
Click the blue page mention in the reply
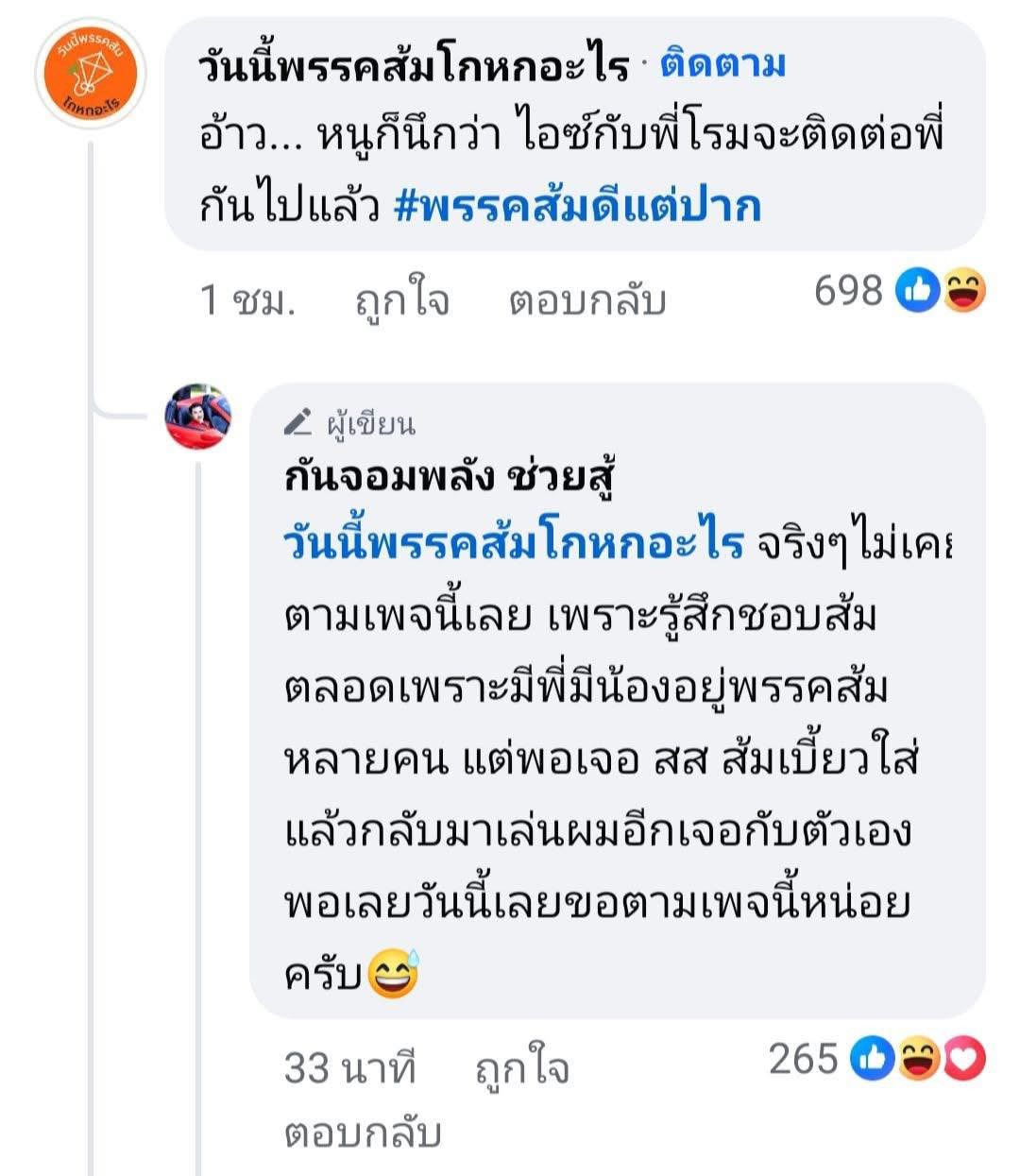click(x=514, y=545)
